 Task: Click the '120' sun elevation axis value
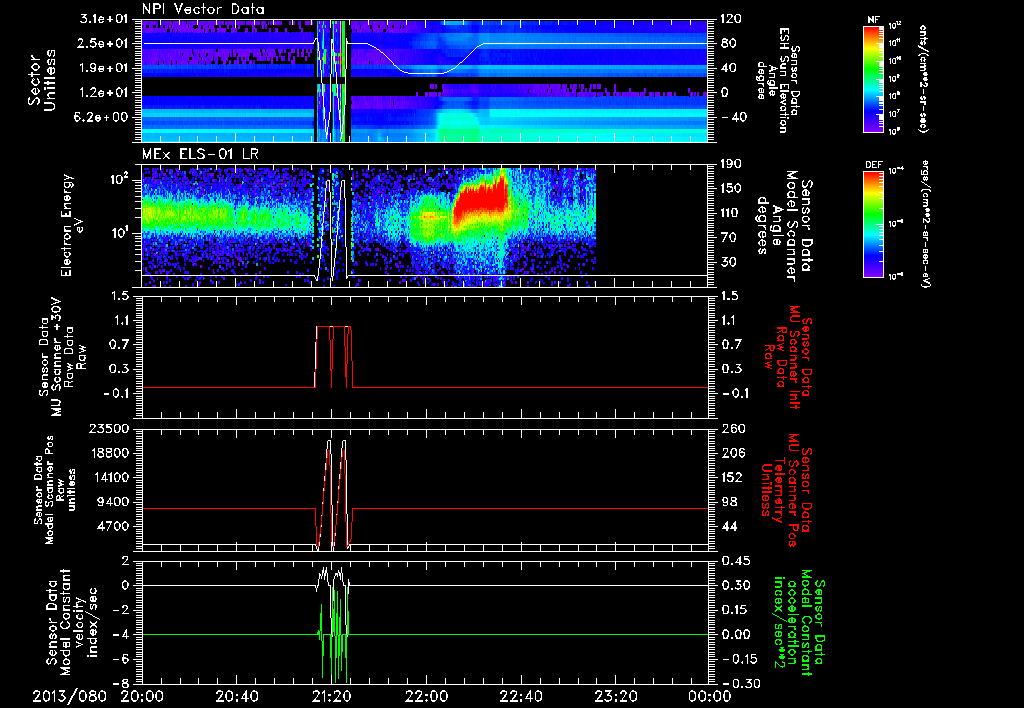pos(731,19)
